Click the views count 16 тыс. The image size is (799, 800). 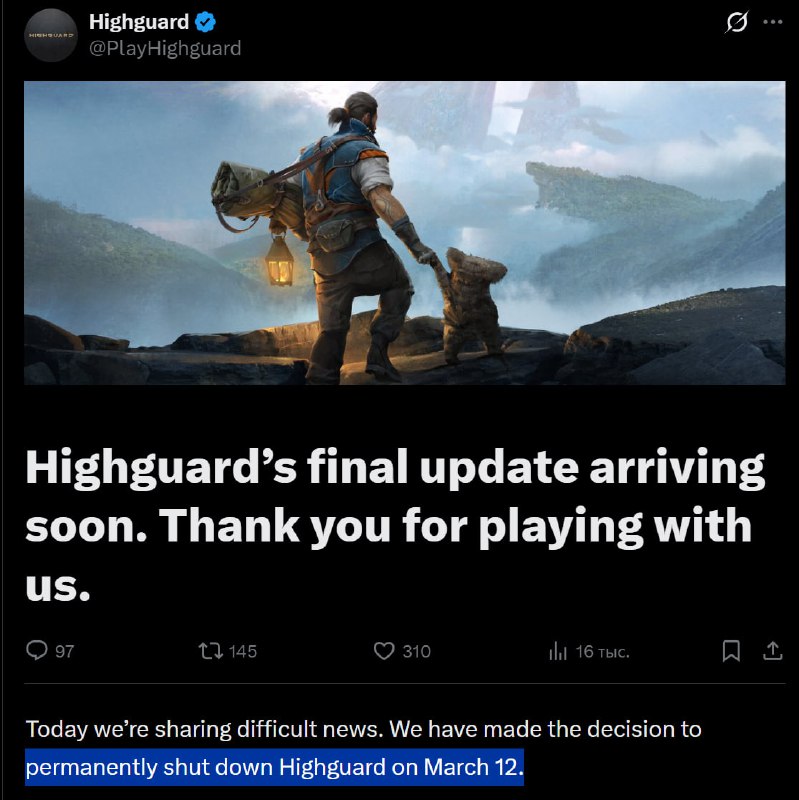603,652
